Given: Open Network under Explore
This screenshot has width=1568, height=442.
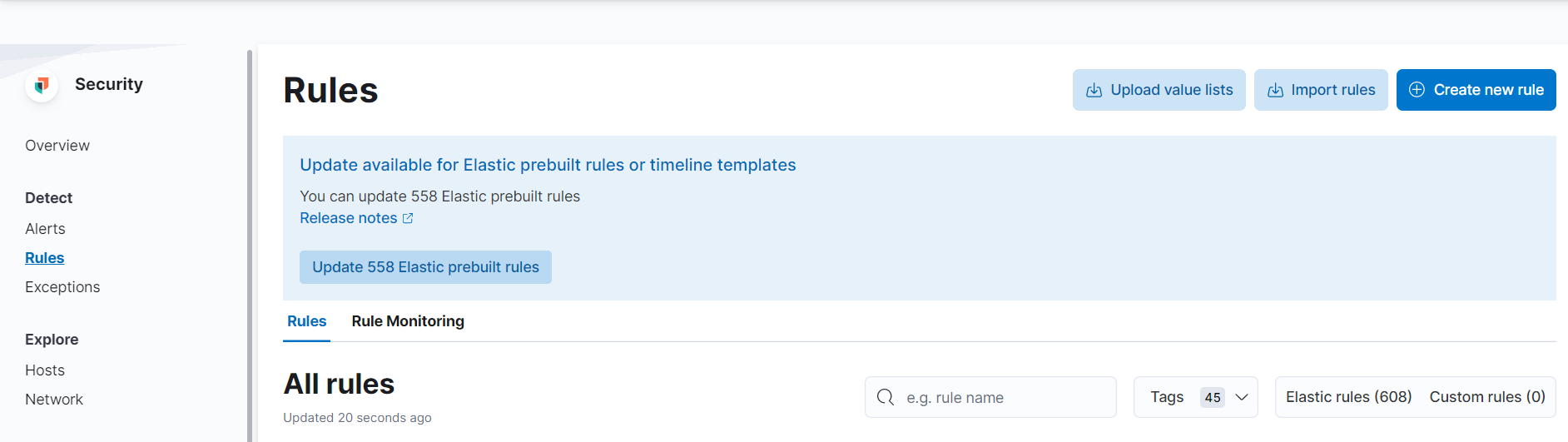Looking at the screenshot, I should pos(54,400).
